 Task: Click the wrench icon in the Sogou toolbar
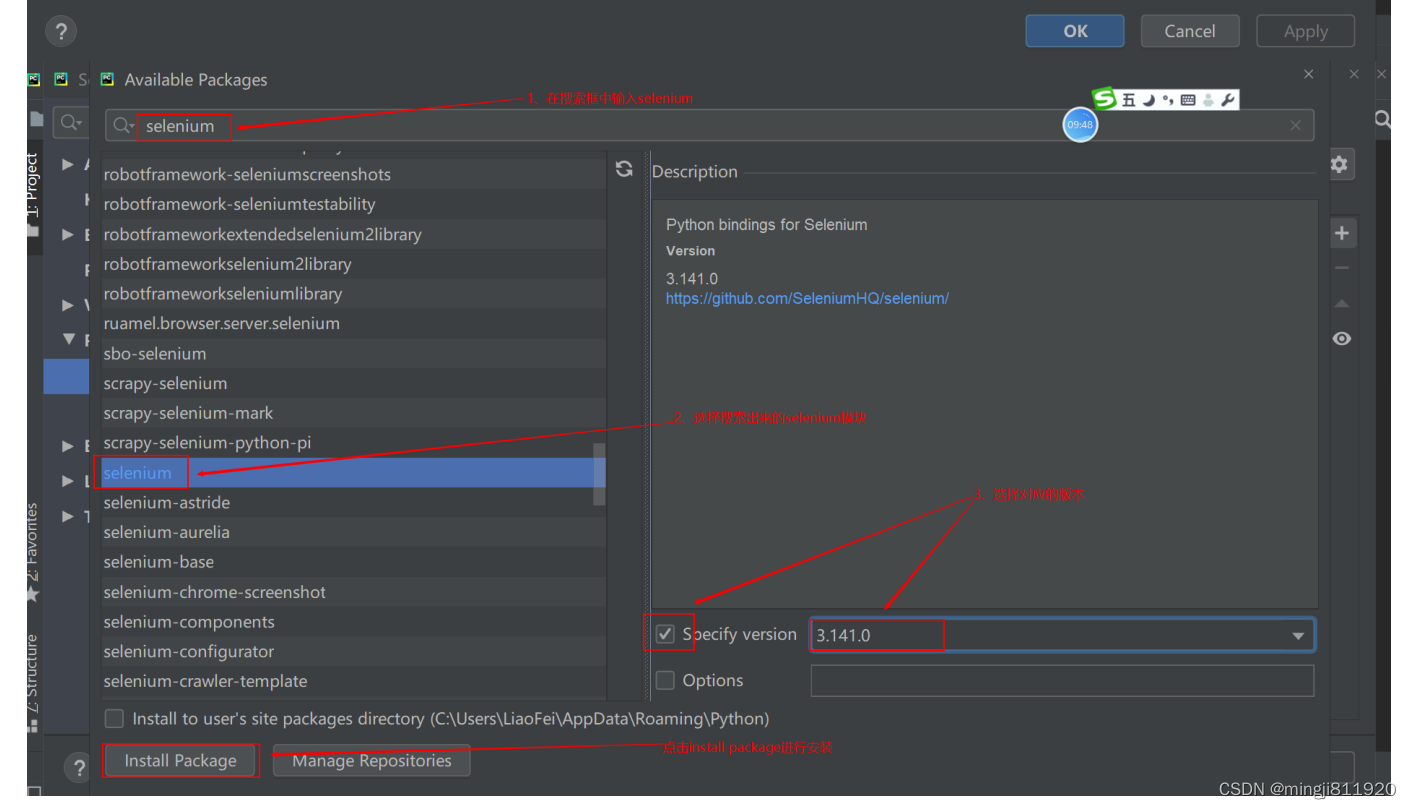pyautogui.click(x=1228, y=99)
